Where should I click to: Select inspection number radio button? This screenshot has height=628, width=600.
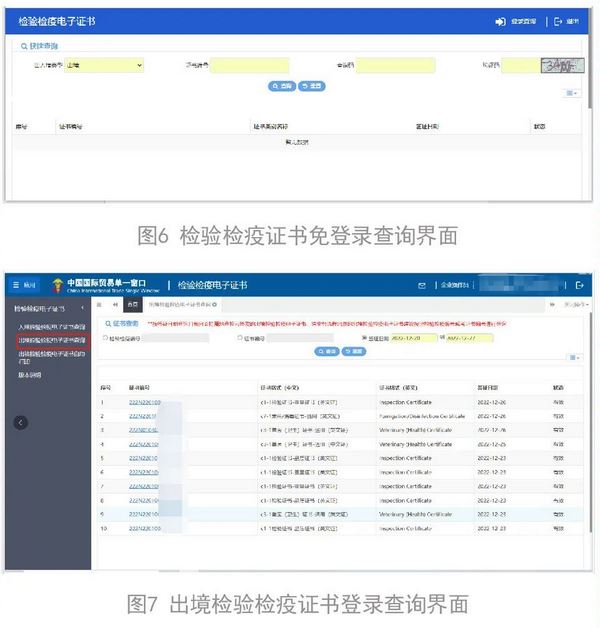(x=106, y=338)
